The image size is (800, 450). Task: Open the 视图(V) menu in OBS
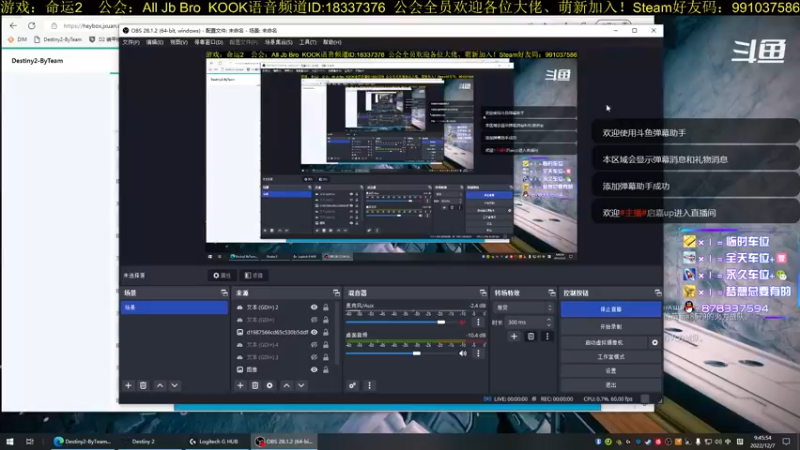click(x=179, y=42)
